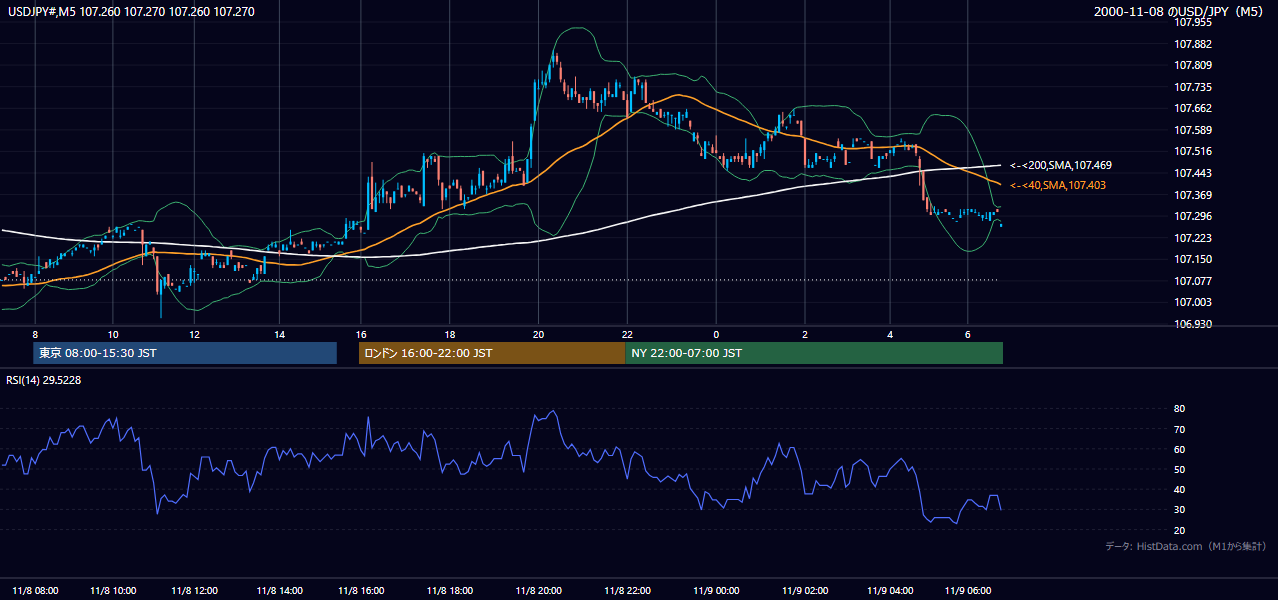The height and width of the screenshot is (600, 1278).
Task: Click hour label 16 under price chart
Action: (x=362, y=334)
